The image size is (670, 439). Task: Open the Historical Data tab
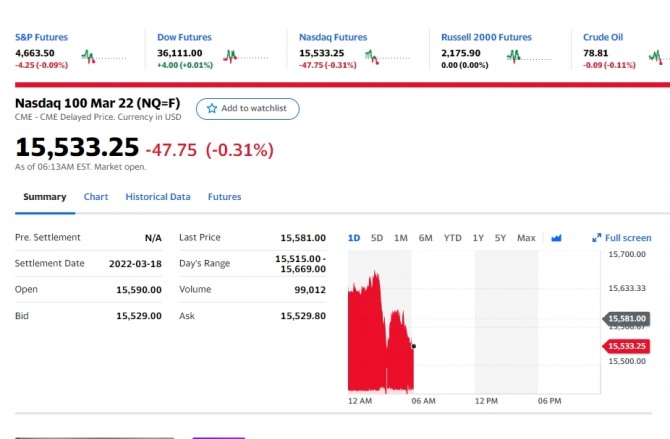click(x=158, y=197)
